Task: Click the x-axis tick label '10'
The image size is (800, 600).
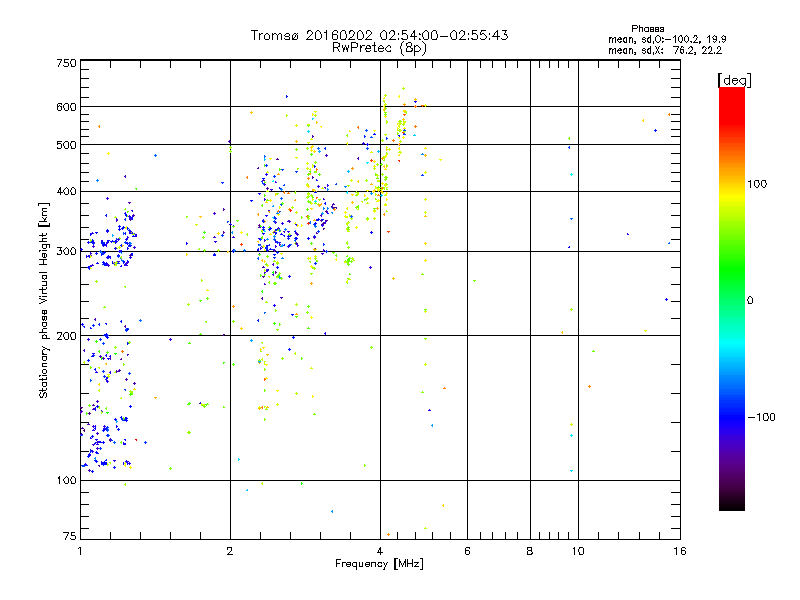Action: pyautogui.click(x=578, y=551)
